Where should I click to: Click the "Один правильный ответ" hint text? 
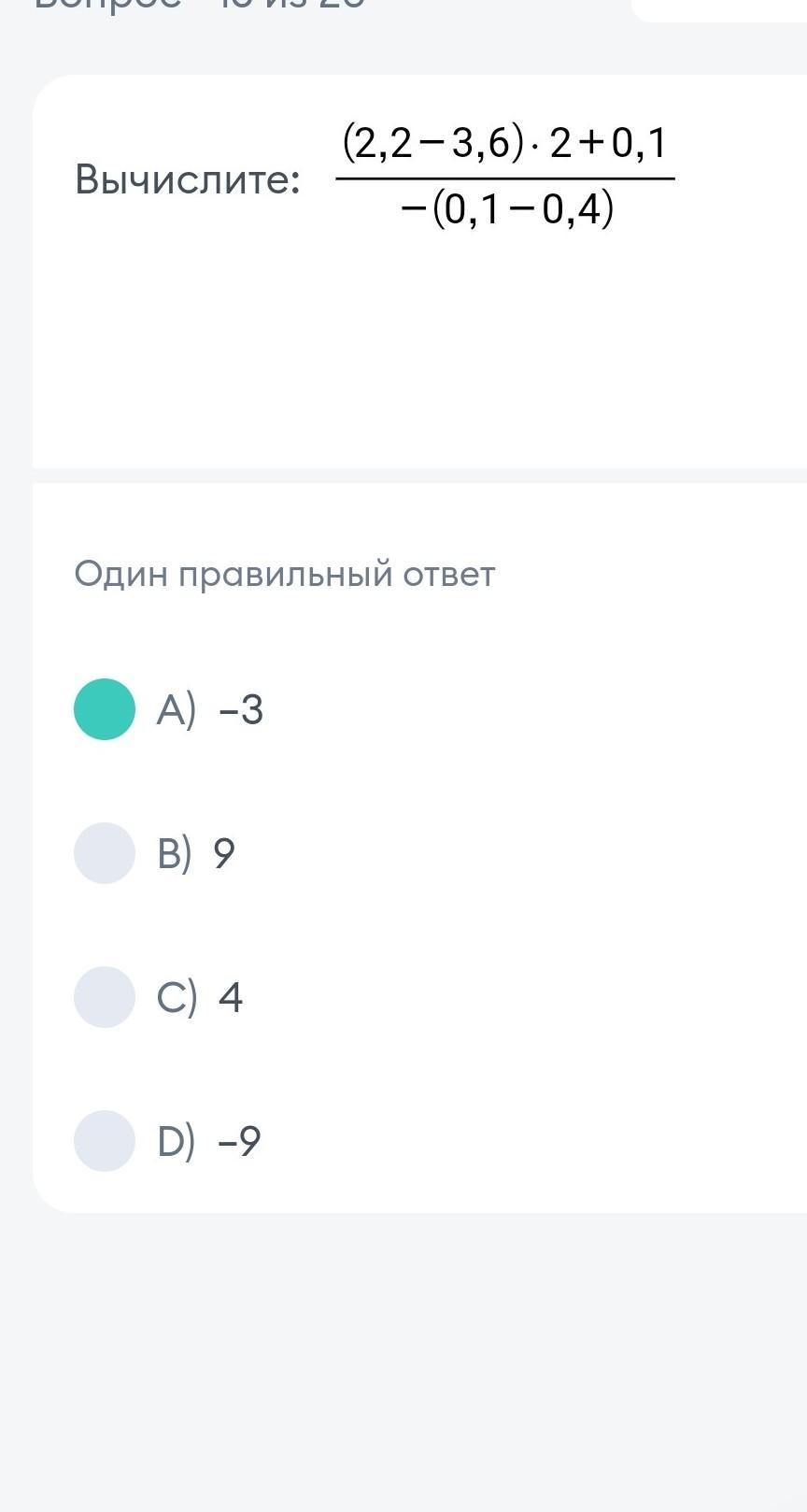[285, 574]
